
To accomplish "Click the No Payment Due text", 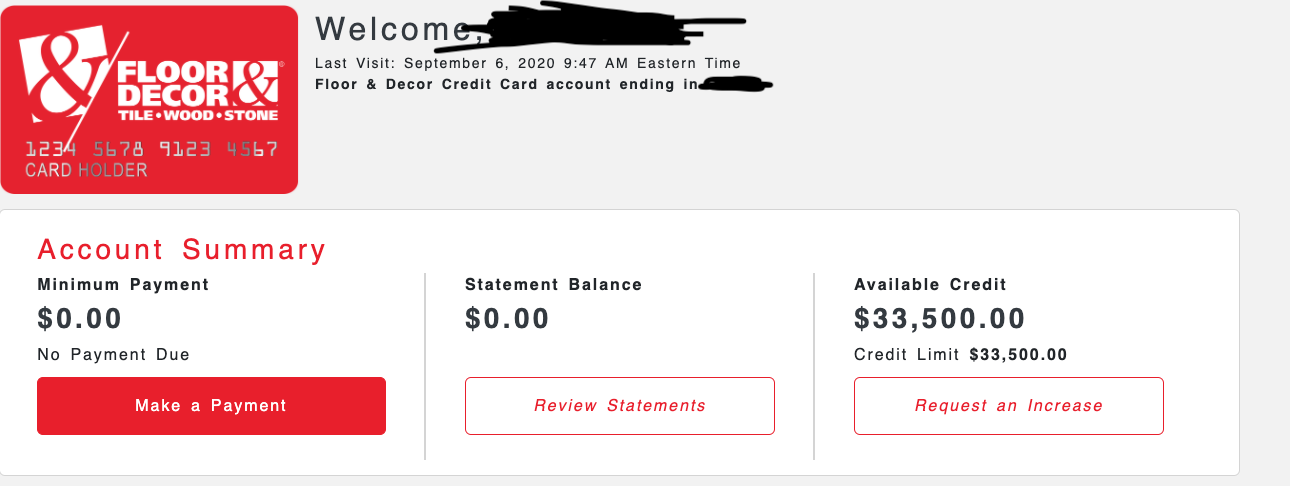I will tap(113, 355).
